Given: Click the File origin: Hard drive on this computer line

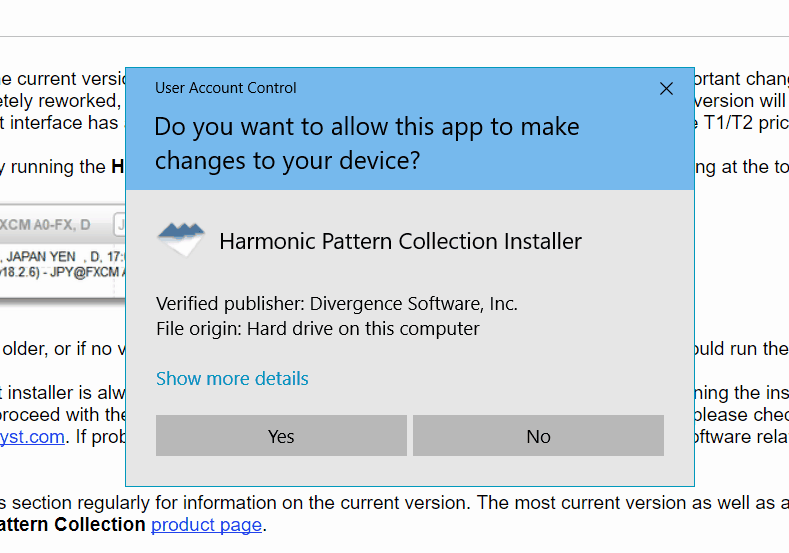Looking at the screenshot, I should click(318, 329).
